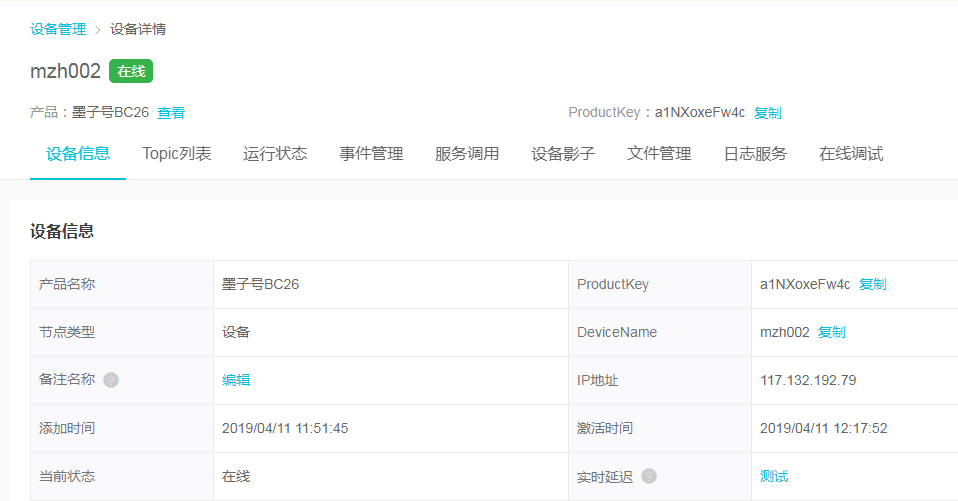Run the 测试 real-time latency test

point(774,476)
